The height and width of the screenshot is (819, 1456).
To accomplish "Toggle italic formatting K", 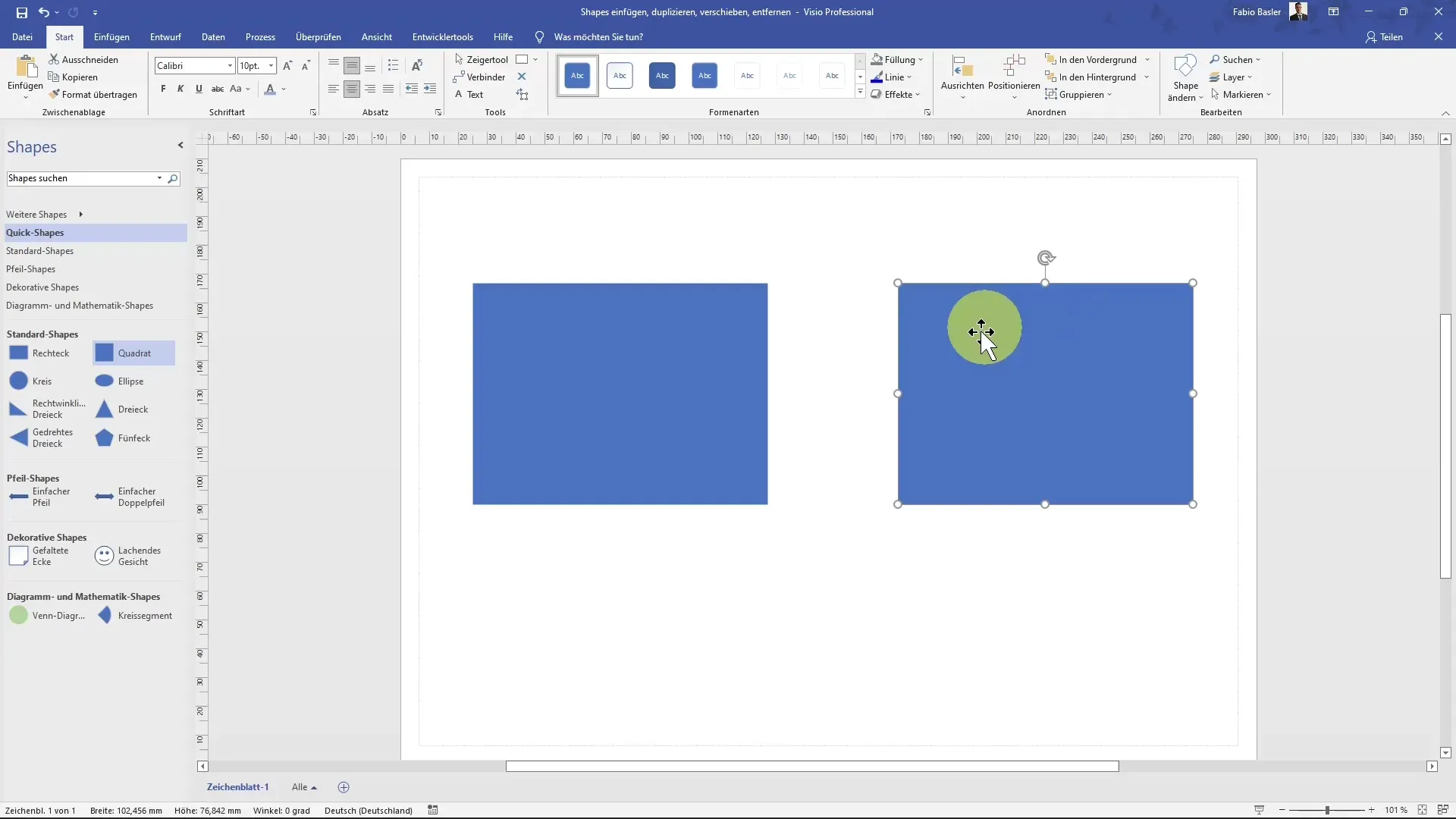I will (180, 89).
